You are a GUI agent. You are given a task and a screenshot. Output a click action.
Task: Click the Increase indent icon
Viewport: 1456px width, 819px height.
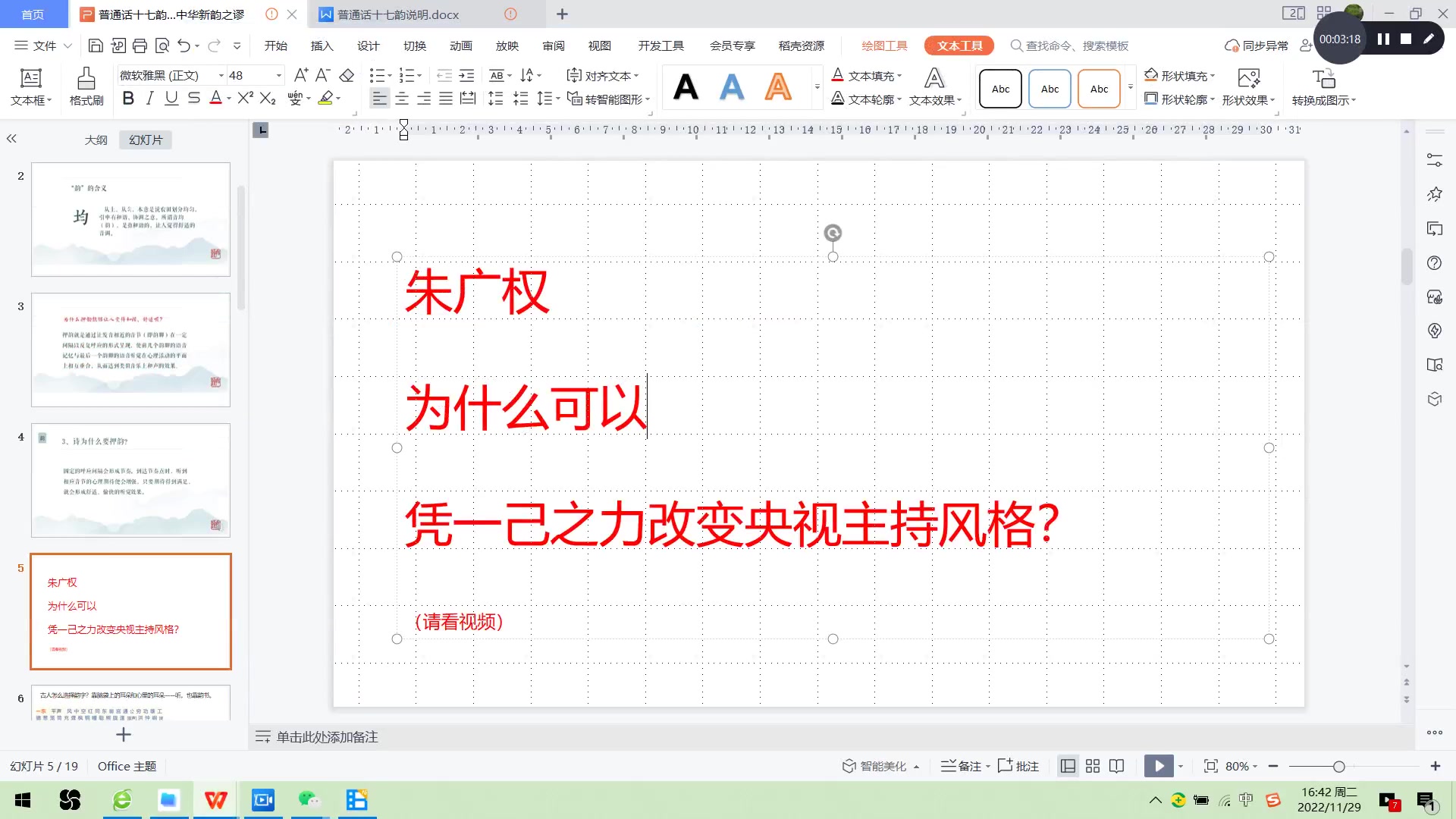(466, 75)
